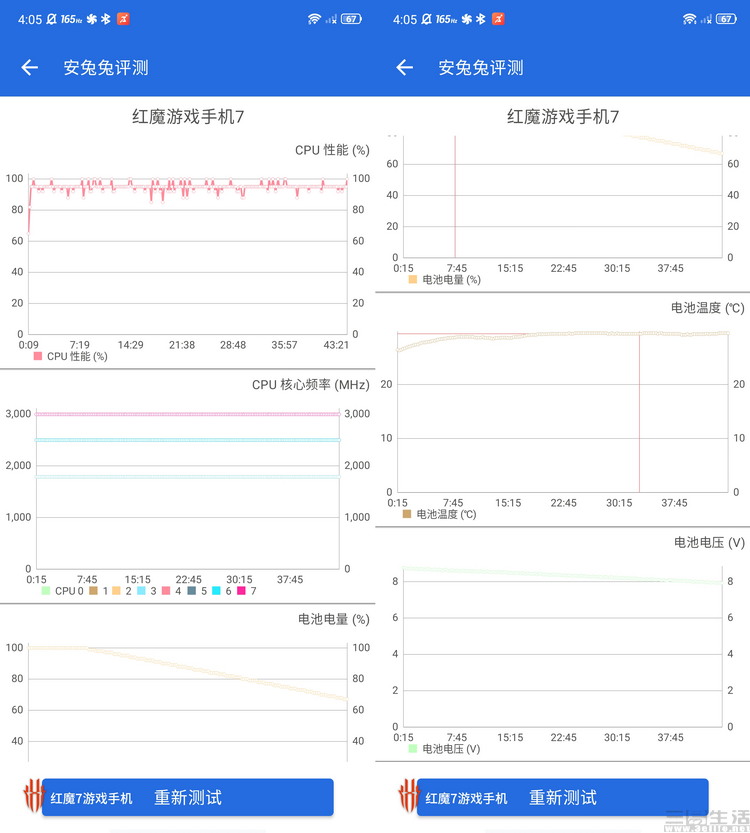Tap the 电池电压 (V) chart title

click(x=709, y=542)
